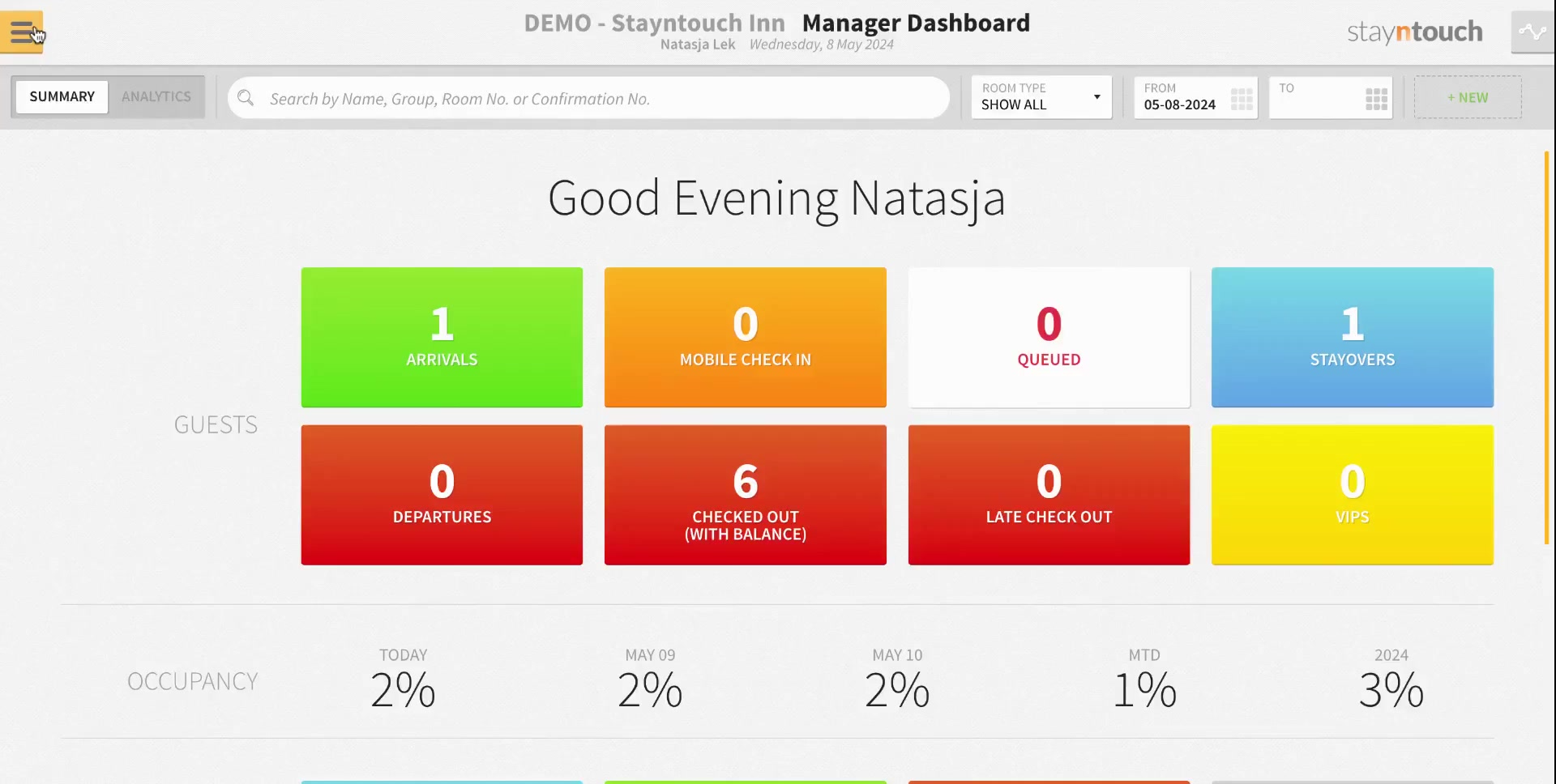Viewport: 1556px width, 784px height.
Task: Open the Mobile Check In tile
Action: tap(746, 337)
